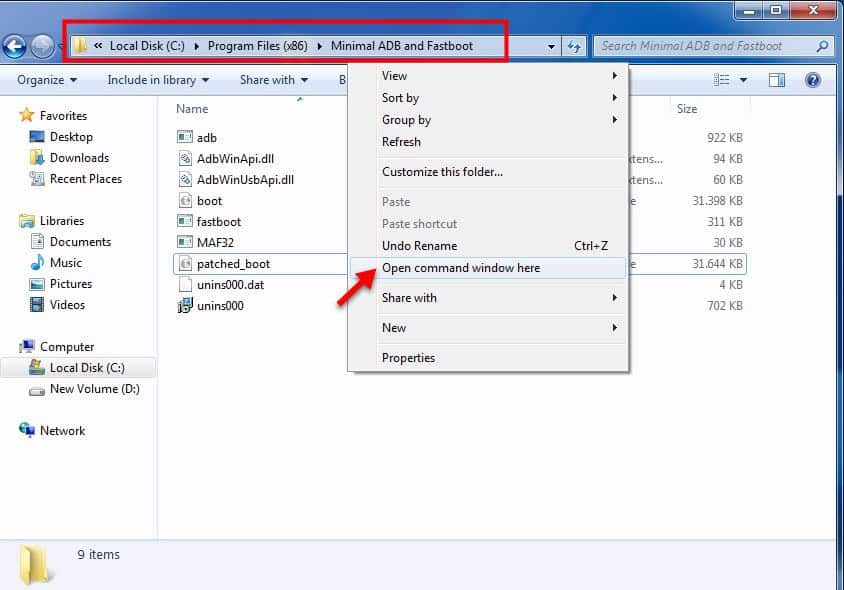Click the change view icon in toolbar
The height and width of the screenshot is (590, 844).
[x=721, y=80]
